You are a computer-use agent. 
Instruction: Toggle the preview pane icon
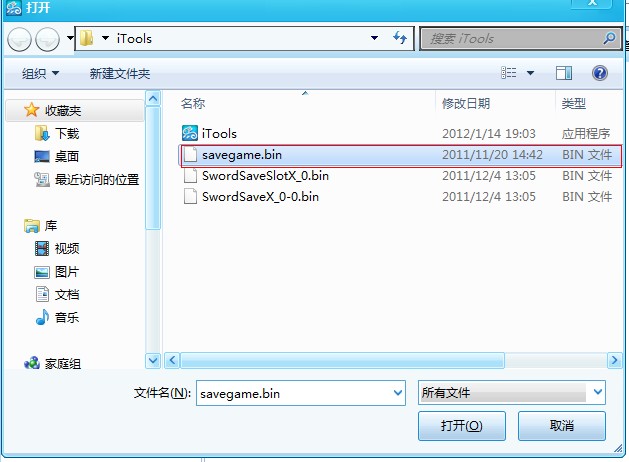coord(564,73)
